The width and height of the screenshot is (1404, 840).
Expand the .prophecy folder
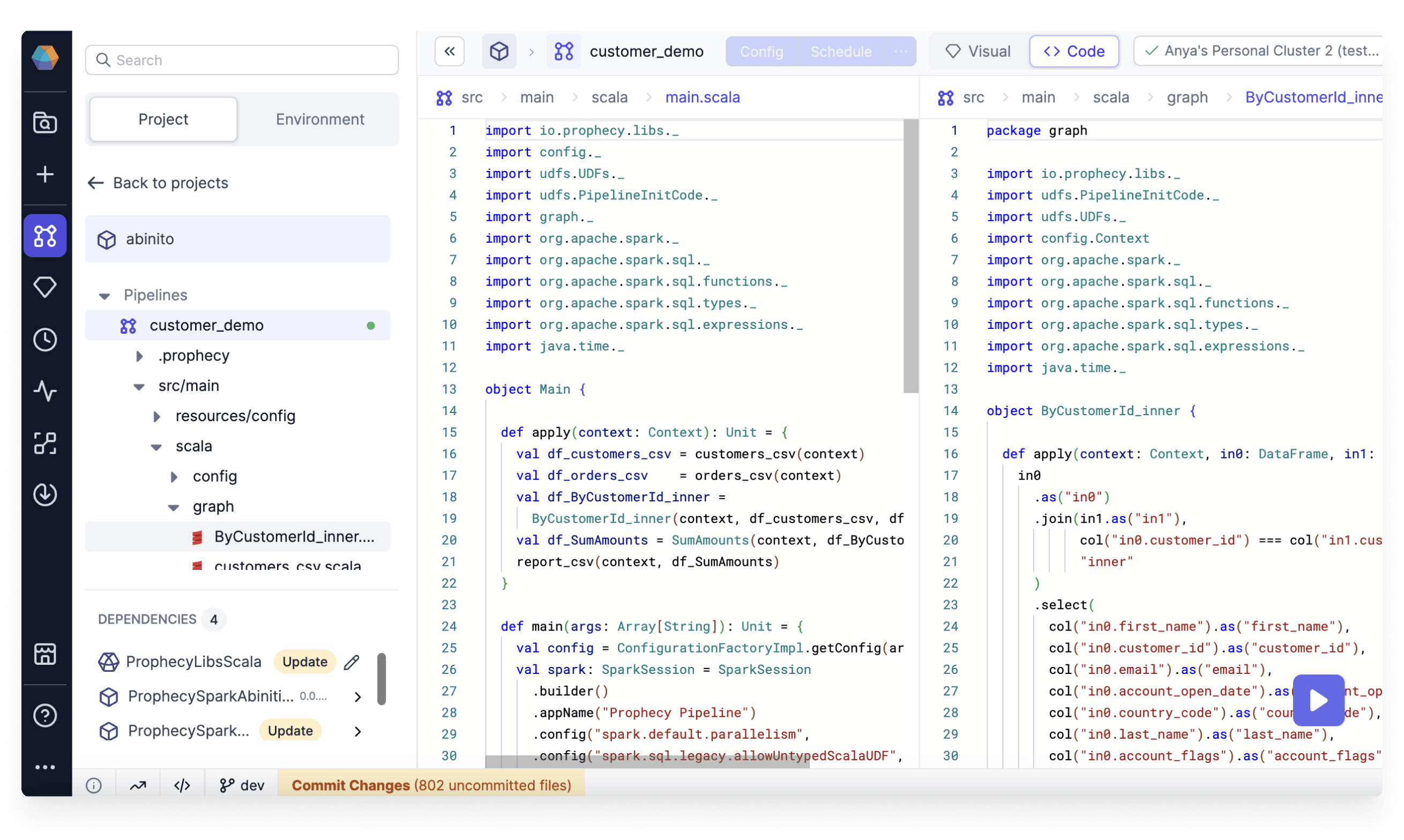point(139,356)
